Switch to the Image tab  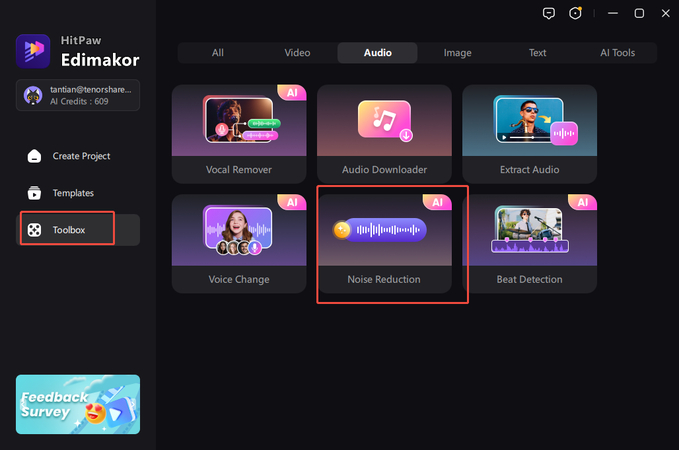457,53
